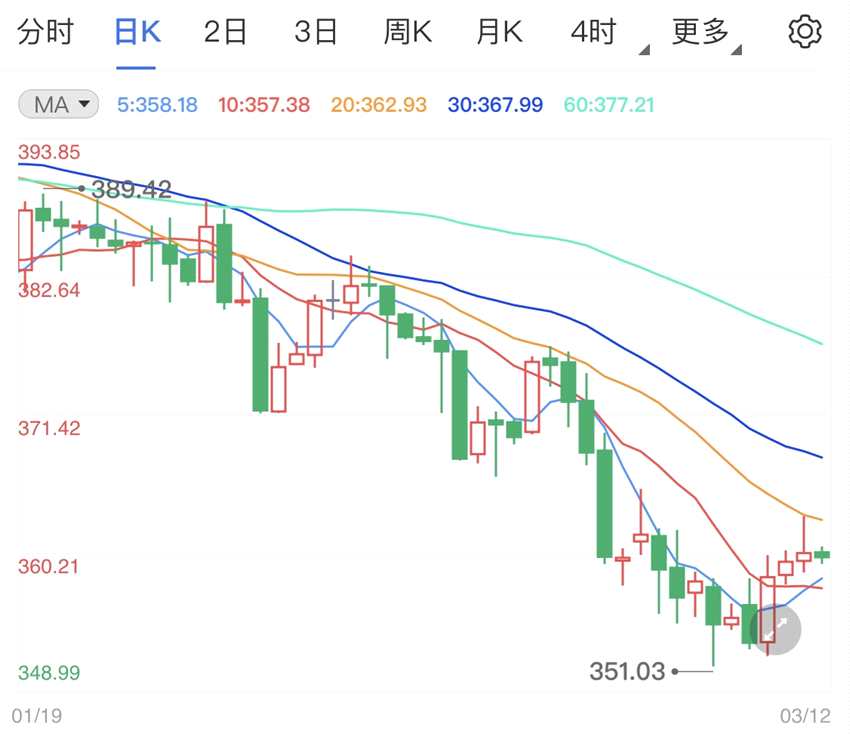Screen dimensions: 850x736
Task: Click the MA5 value 5:358.18
Action: tap(157, 104)
